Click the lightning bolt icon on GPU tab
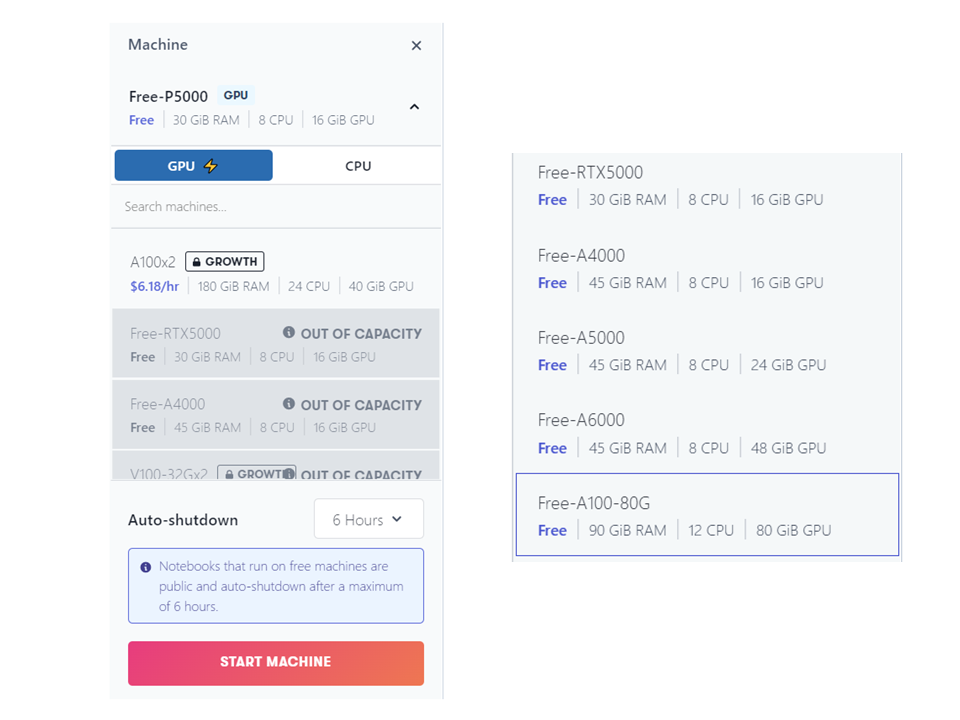The width and height of the screenshot is (960, 720). coord(210,166)
